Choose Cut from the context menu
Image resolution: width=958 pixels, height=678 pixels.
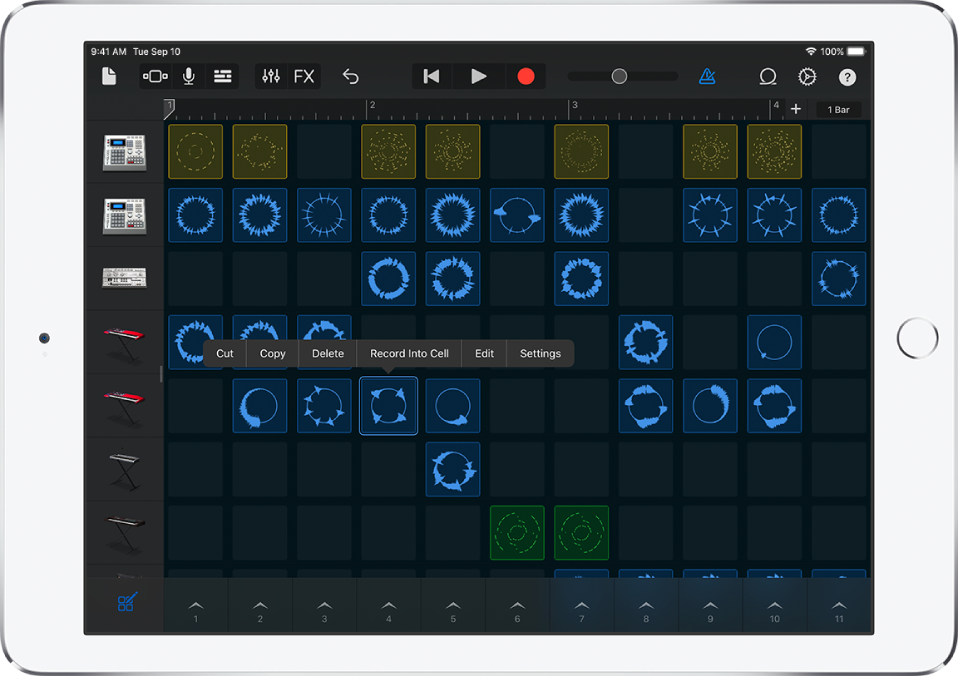[x=224, y=353]
